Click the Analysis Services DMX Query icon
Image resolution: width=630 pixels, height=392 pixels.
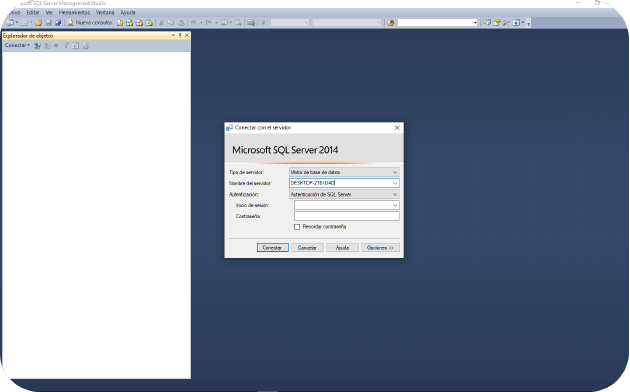pos(139,22)
